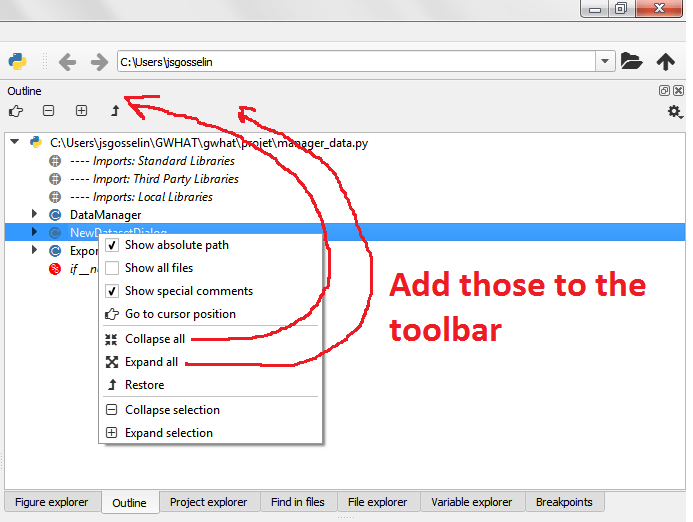Restore down the application window
Viewport: 693px width, 522px height.
(x=621, y=8)
